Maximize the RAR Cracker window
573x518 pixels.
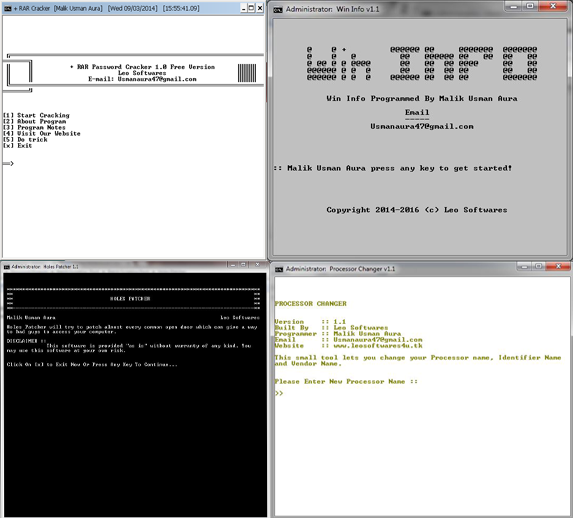pos(251,8)
